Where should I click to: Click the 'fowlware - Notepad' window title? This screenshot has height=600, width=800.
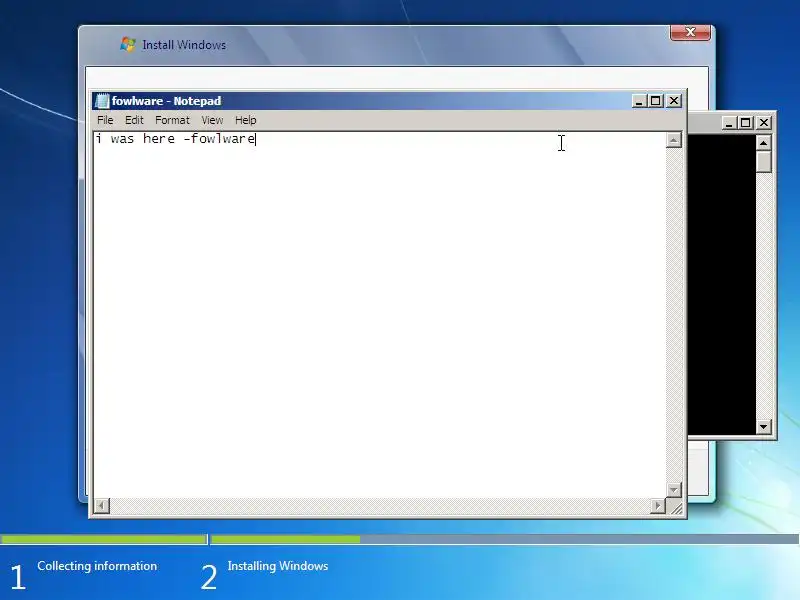[166, 101]
